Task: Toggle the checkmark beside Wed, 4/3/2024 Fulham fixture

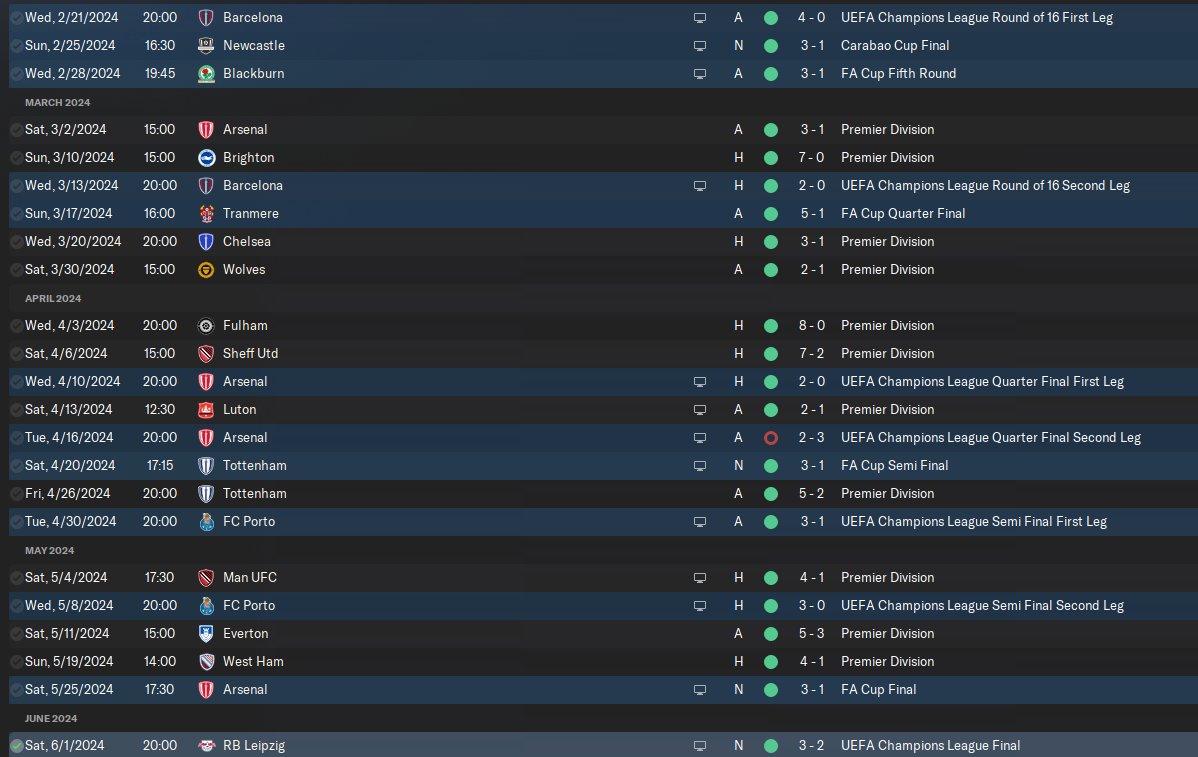Action: pos(17,325)
